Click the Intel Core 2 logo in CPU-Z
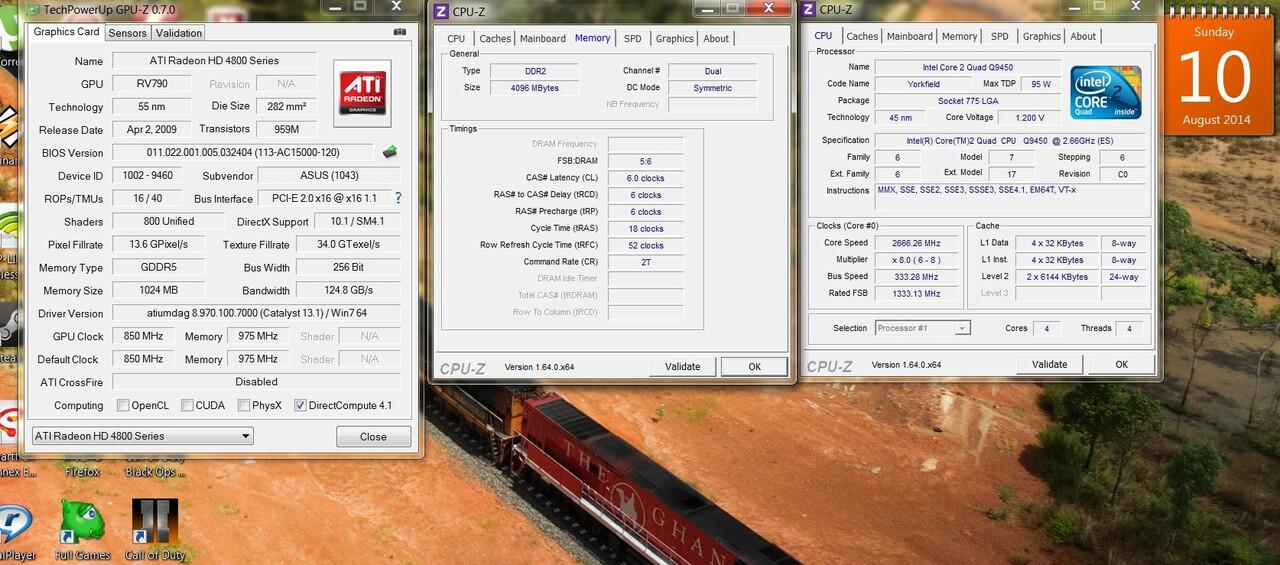Image resolution: width=1280 pixels, height=565 pixels. [1106, 93]
